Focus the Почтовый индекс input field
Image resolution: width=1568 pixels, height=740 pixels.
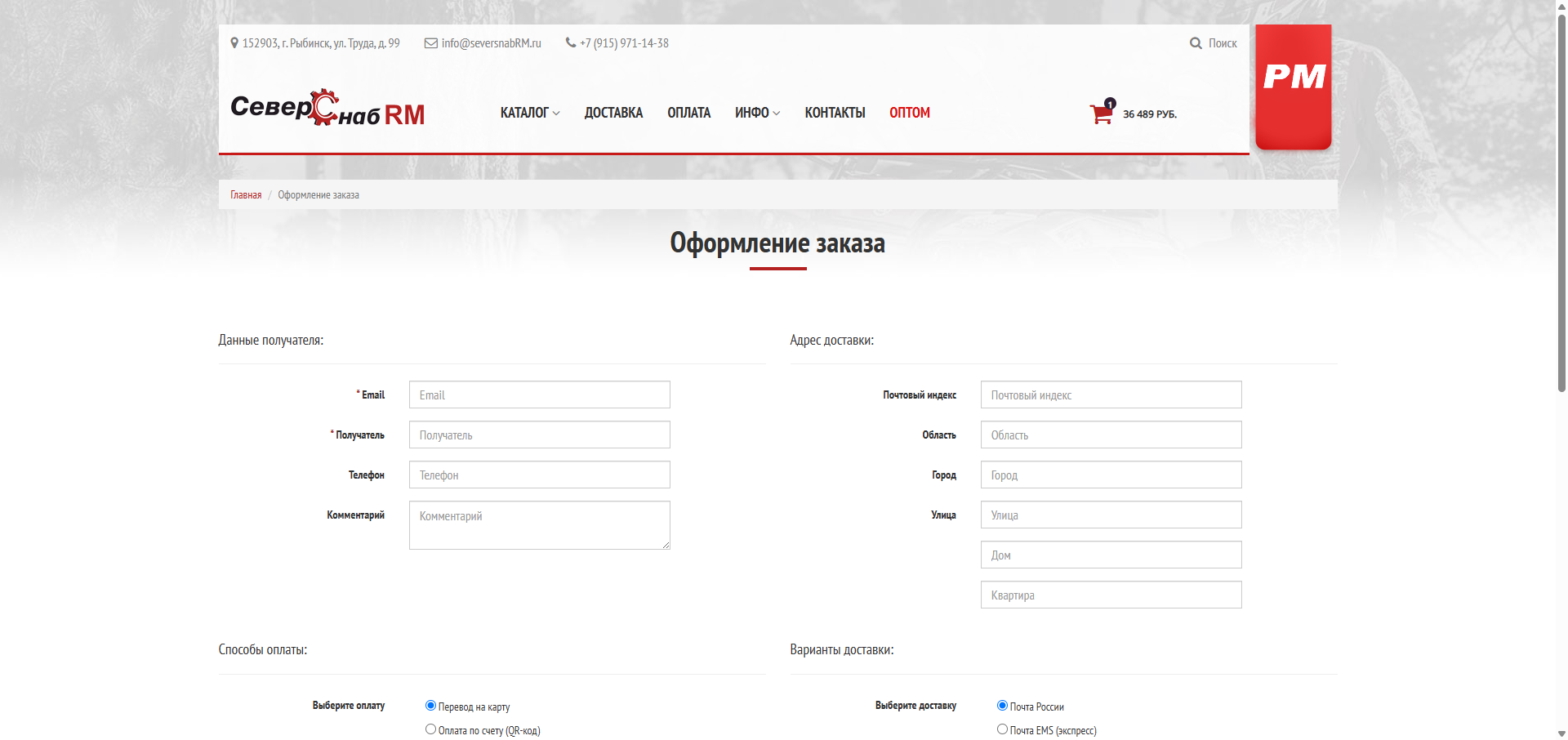coord(1111,395)
